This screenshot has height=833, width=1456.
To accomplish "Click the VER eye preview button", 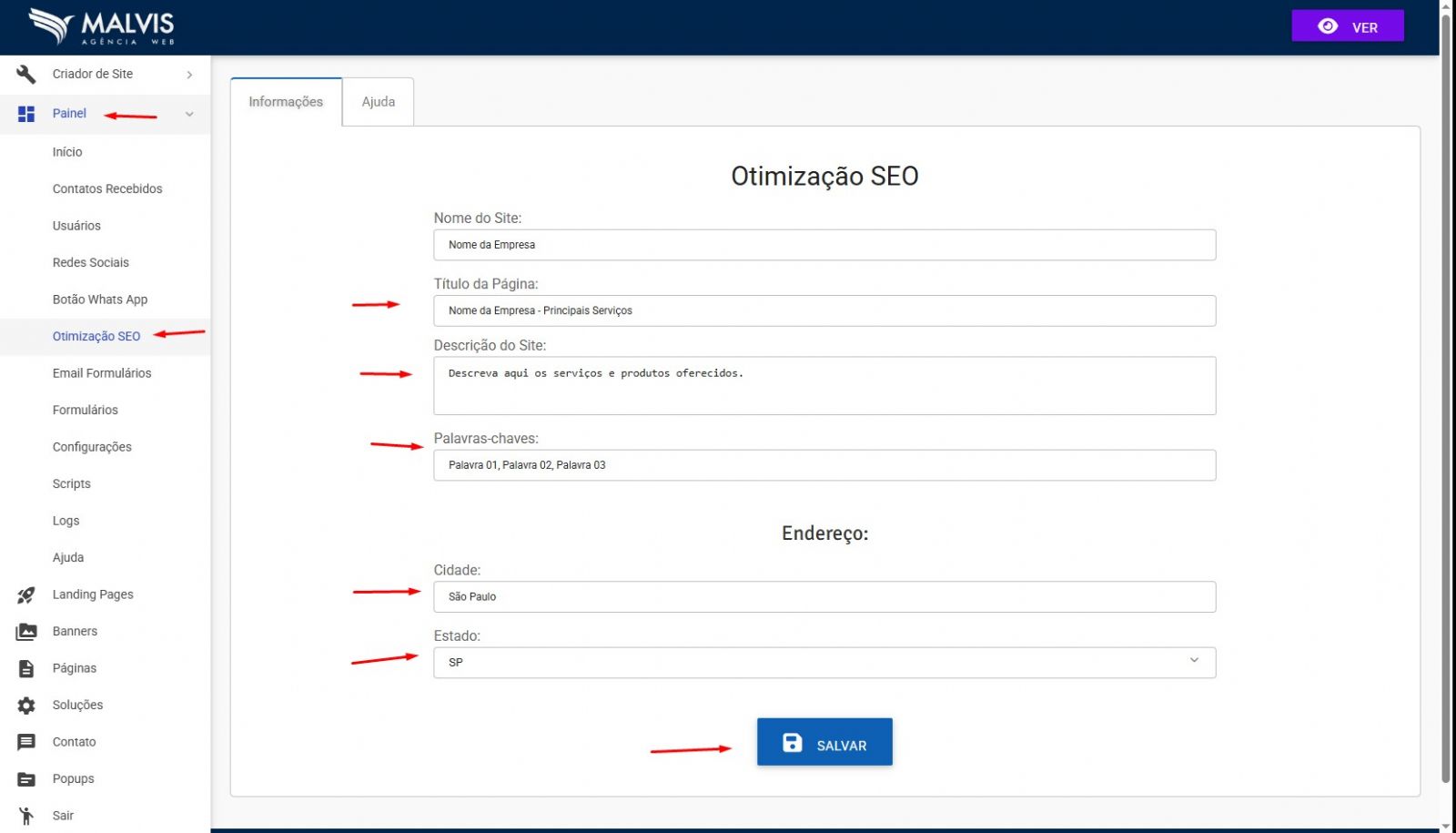I will pos(1347,26).
